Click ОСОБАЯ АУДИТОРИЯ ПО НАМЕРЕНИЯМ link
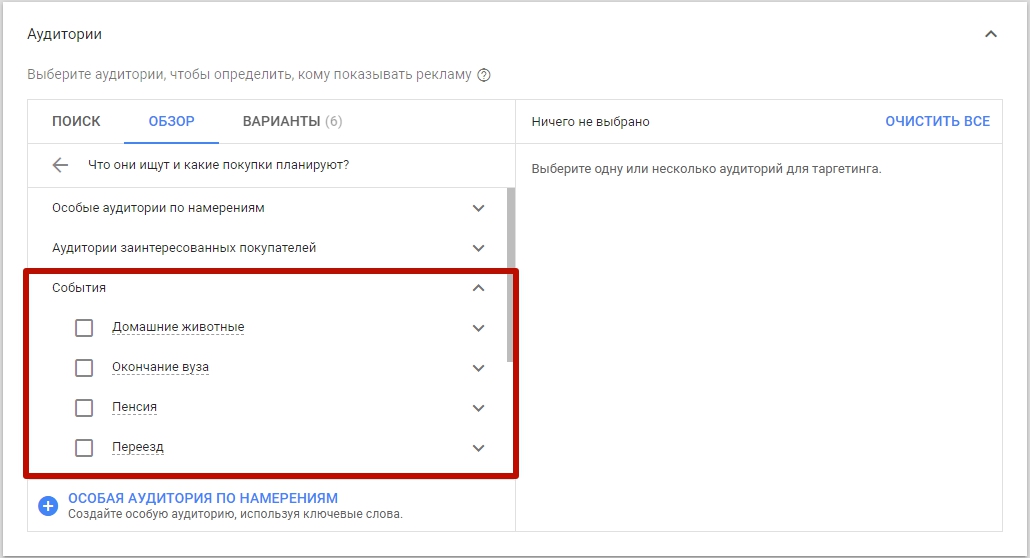 [203, 498]
